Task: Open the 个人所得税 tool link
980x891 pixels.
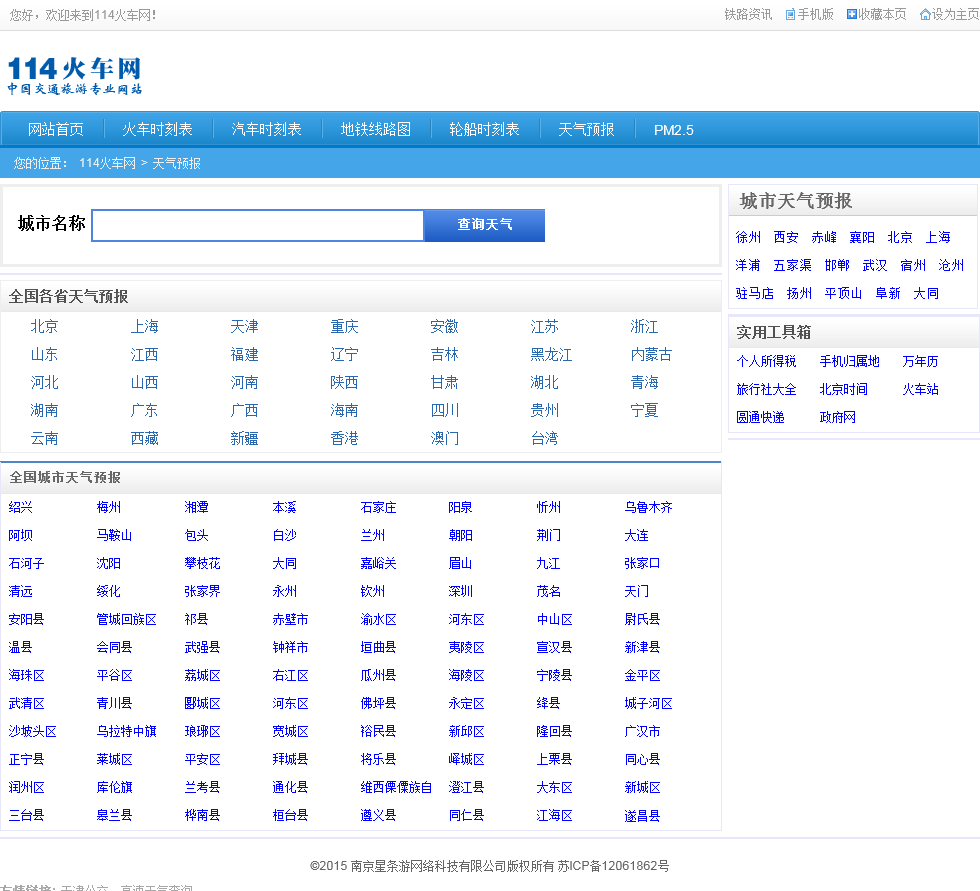Action: click(766, 361)
